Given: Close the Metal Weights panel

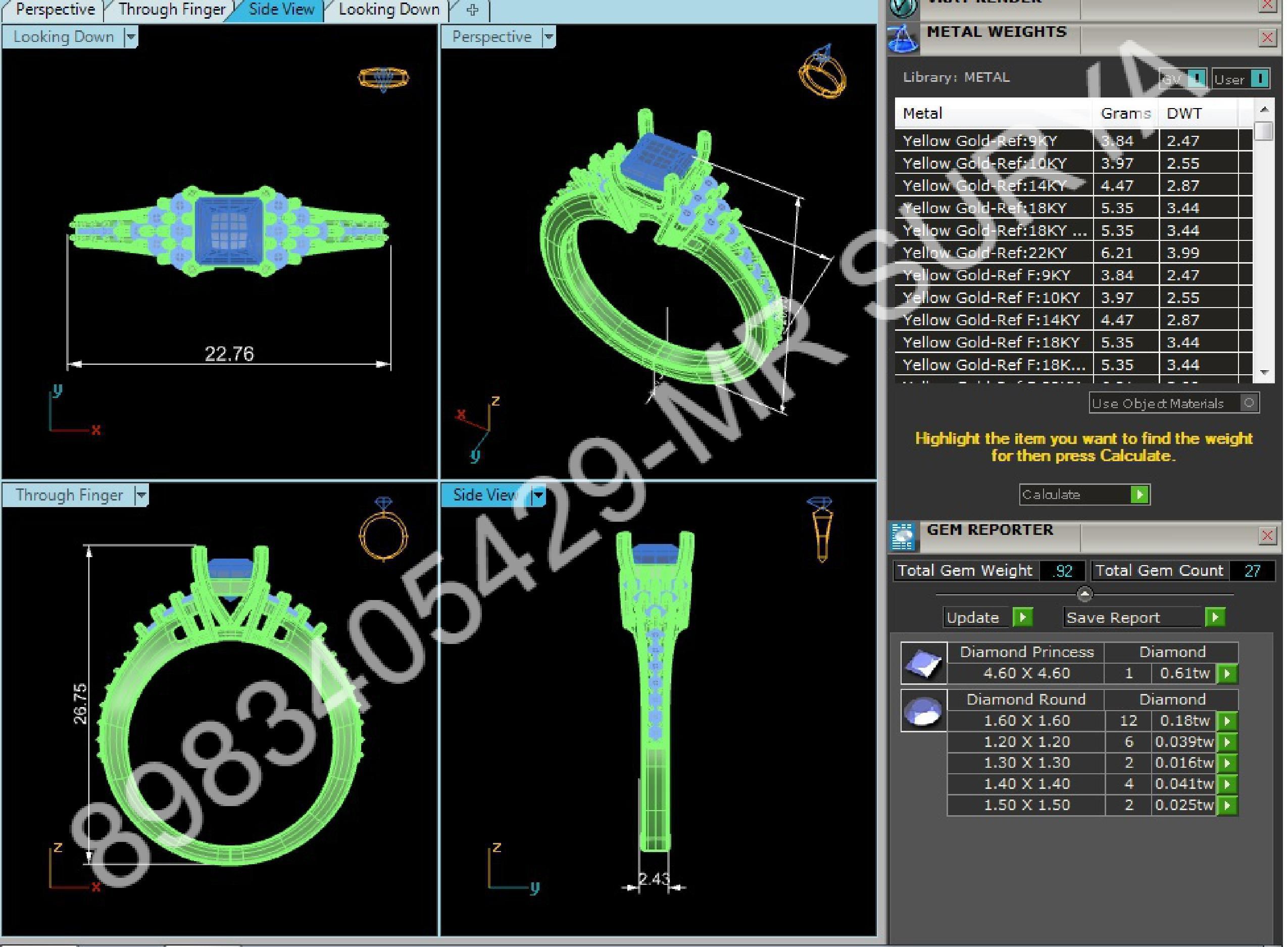Looking at the screenshot, I should point(1267,38).
